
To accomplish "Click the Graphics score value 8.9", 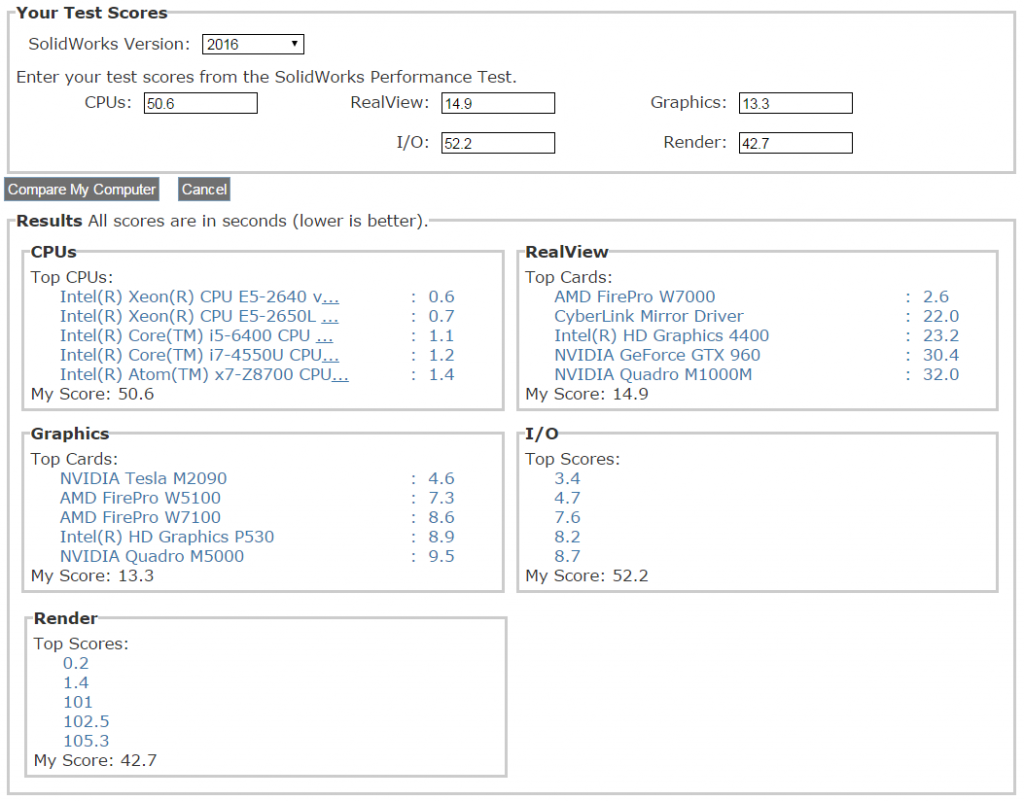I will (x=441, y=537).
